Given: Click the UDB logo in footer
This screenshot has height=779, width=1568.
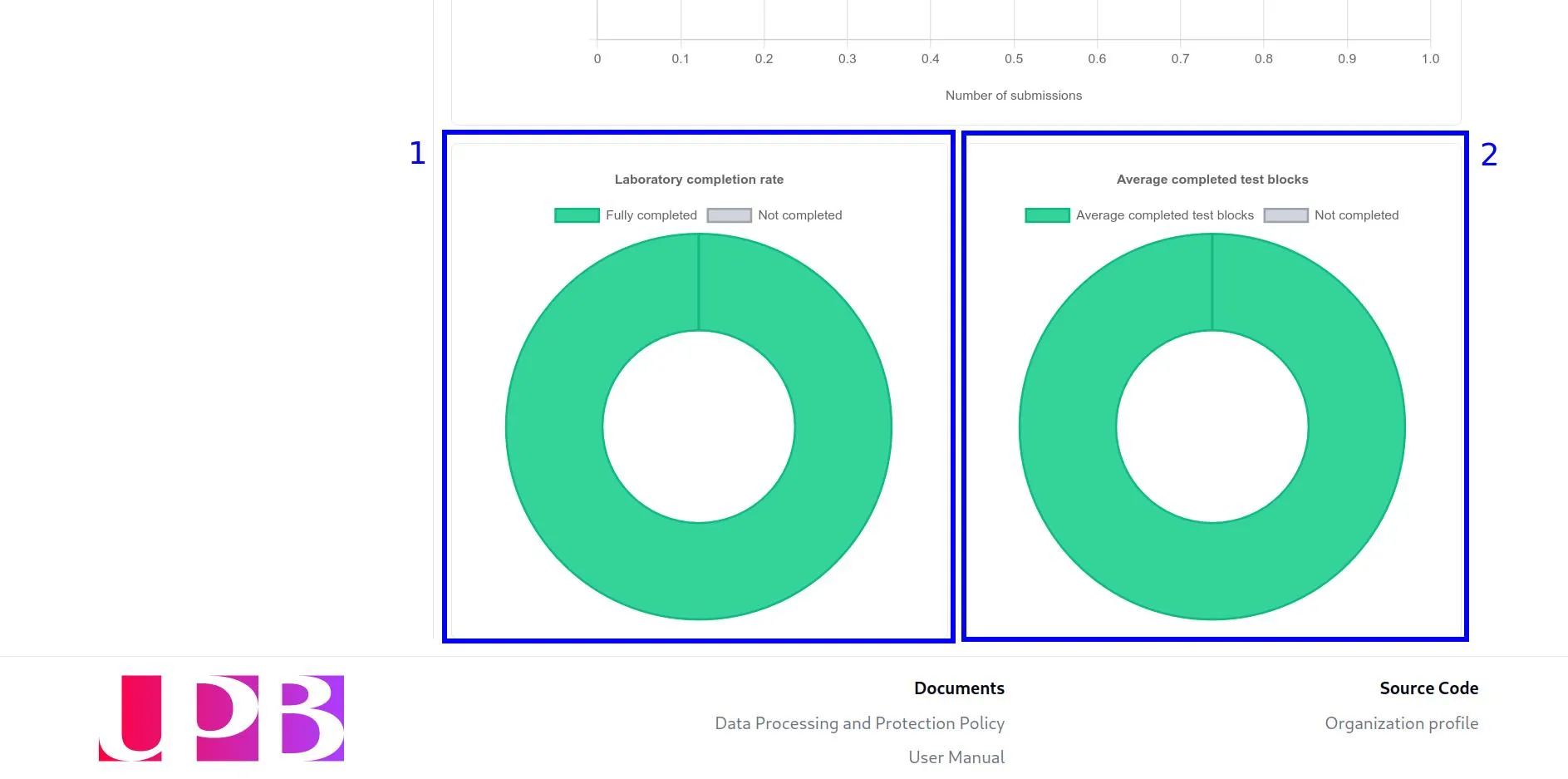Looking at the screenshot, I should 221,718.
